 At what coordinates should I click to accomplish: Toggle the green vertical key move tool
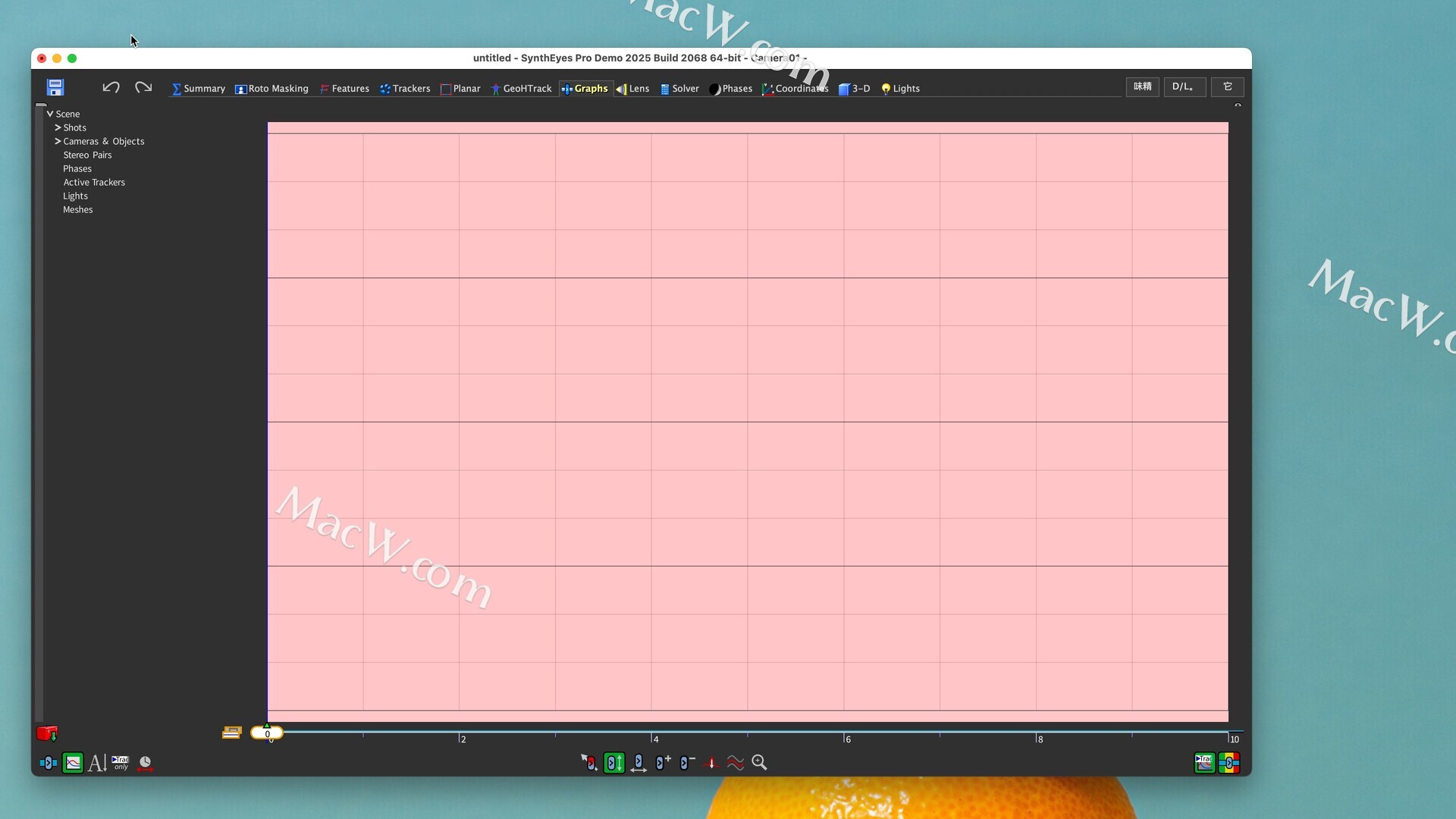click(614, 762)
